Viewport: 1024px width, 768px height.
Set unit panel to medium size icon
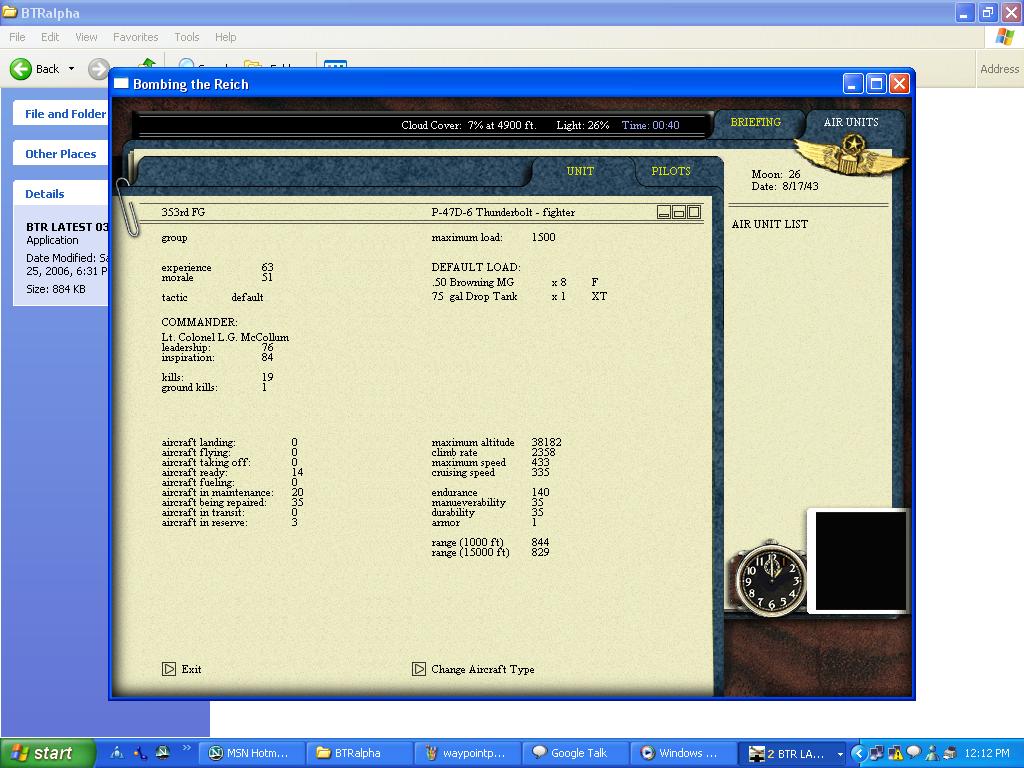(679, 212)
